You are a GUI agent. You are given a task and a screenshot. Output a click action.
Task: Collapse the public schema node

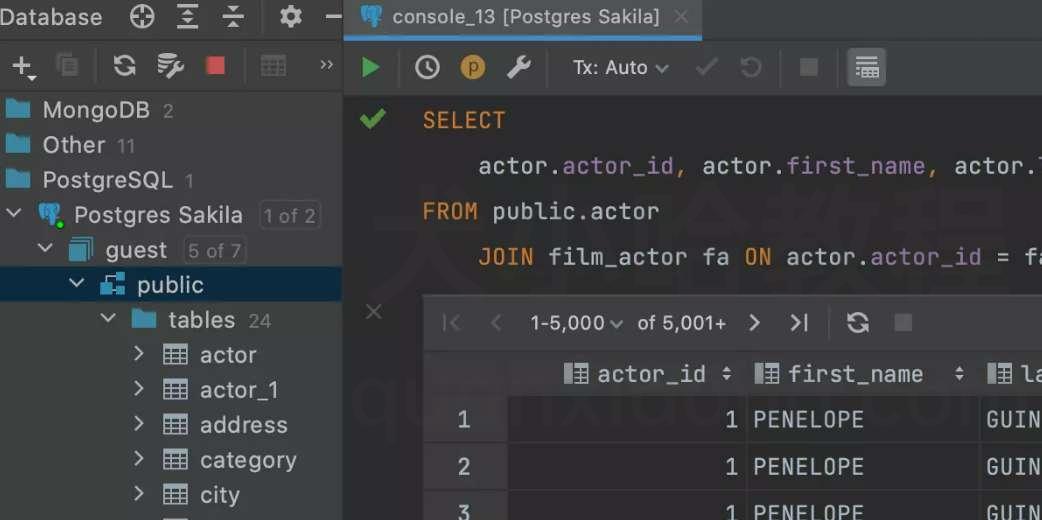[76, 284]
